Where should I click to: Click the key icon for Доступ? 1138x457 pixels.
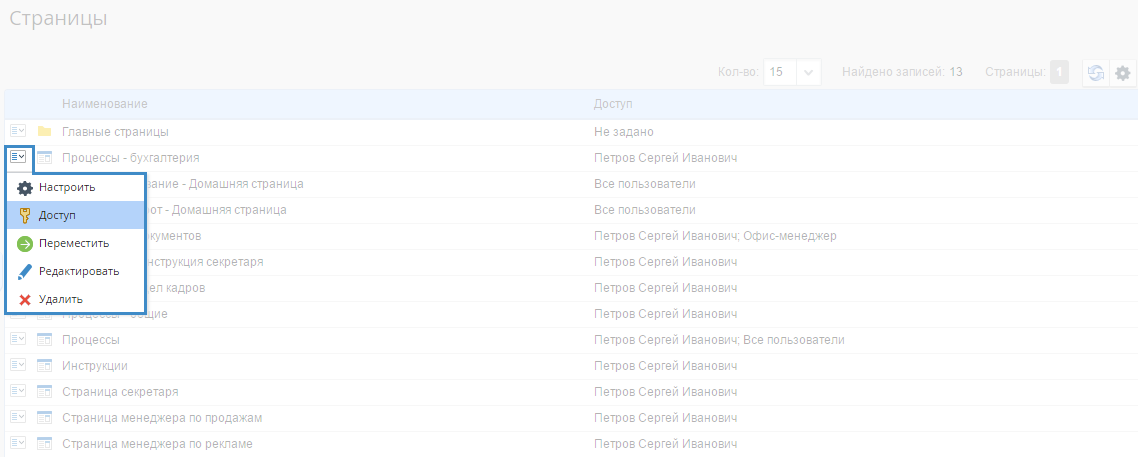point(25,215)
